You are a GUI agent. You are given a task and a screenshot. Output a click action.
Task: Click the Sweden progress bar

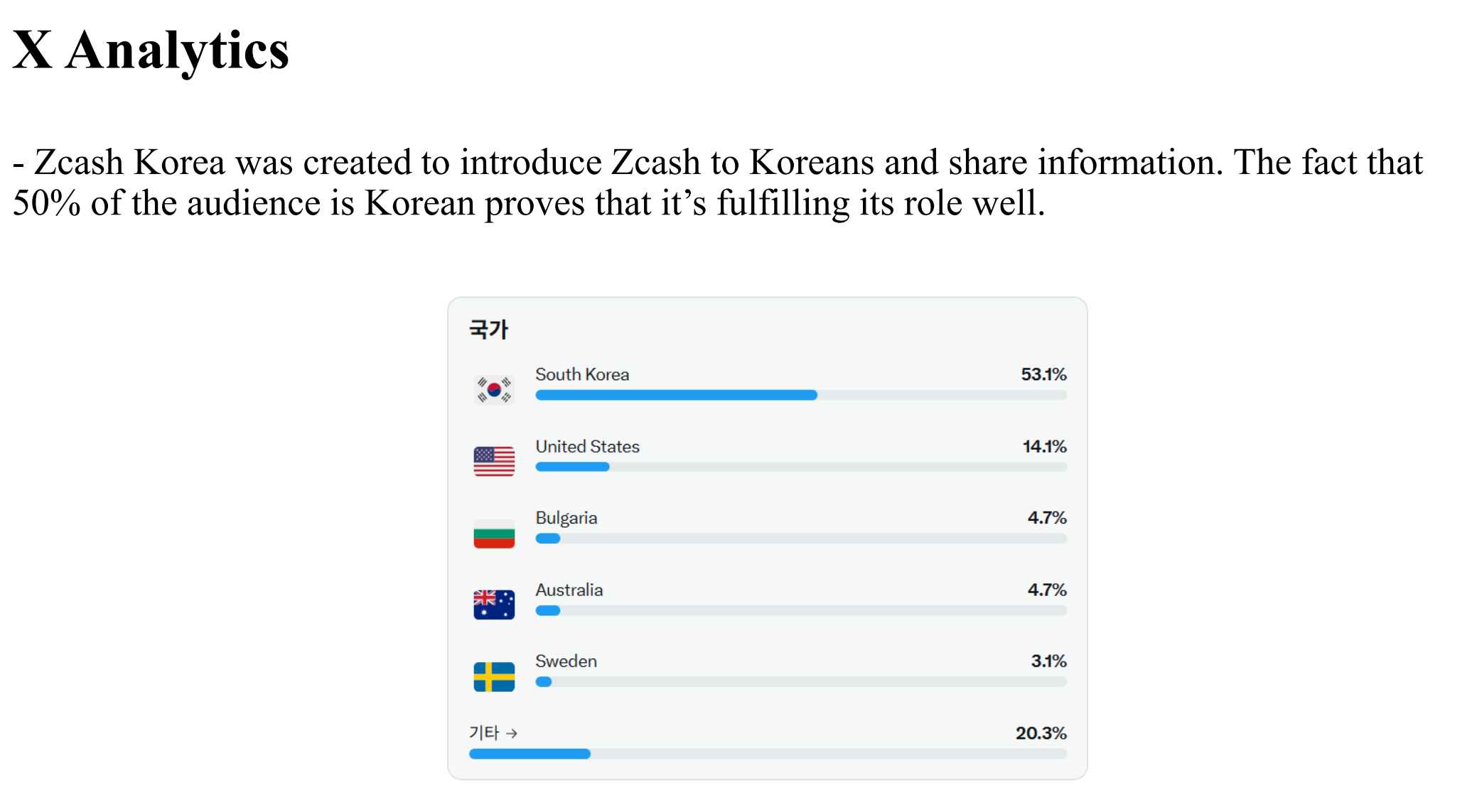pyautogui.click(x=801, y=682)
